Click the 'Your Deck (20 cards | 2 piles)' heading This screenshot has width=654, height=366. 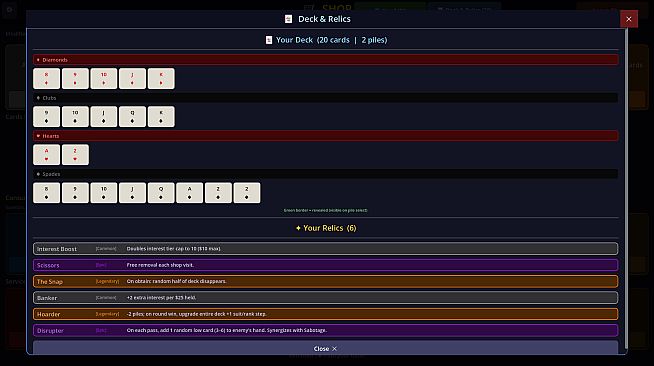[331, 40]
